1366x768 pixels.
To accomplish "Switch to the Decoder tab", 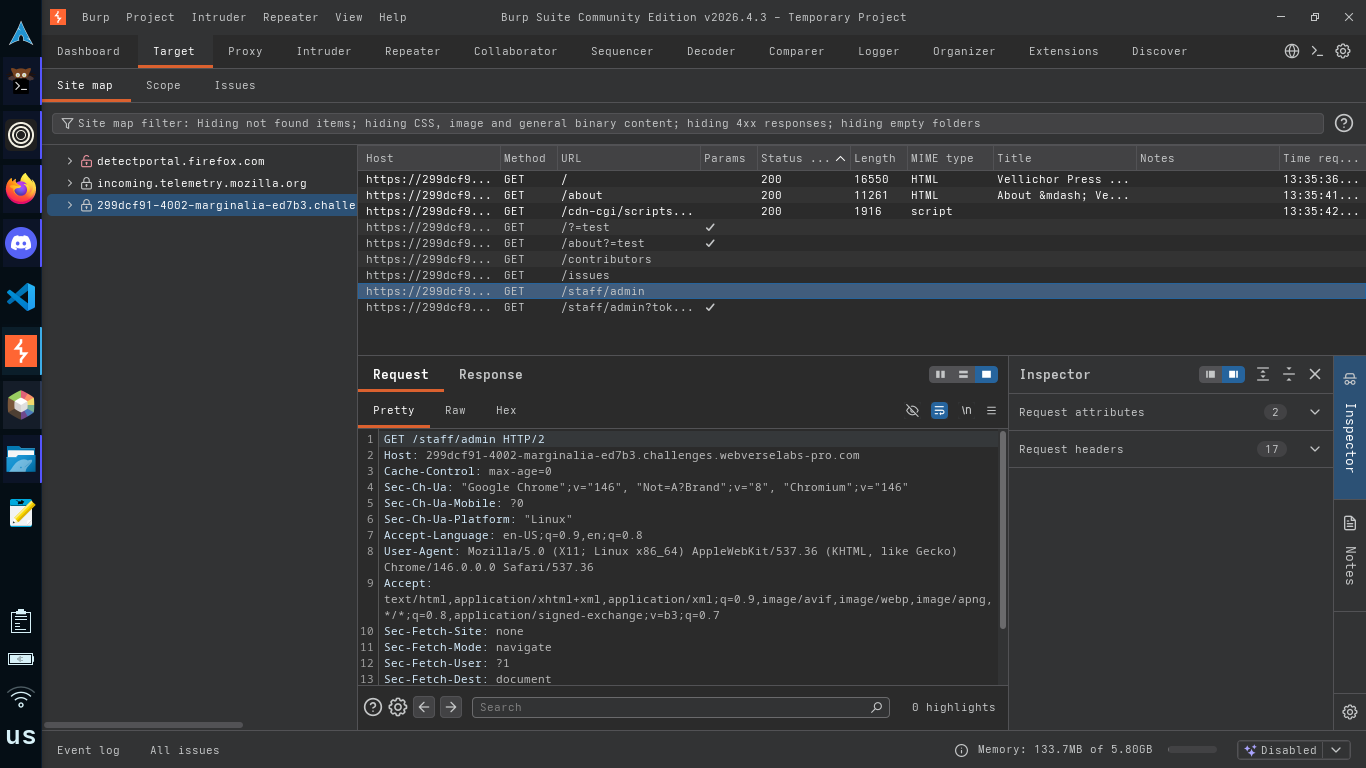I will tap(711, 51).
